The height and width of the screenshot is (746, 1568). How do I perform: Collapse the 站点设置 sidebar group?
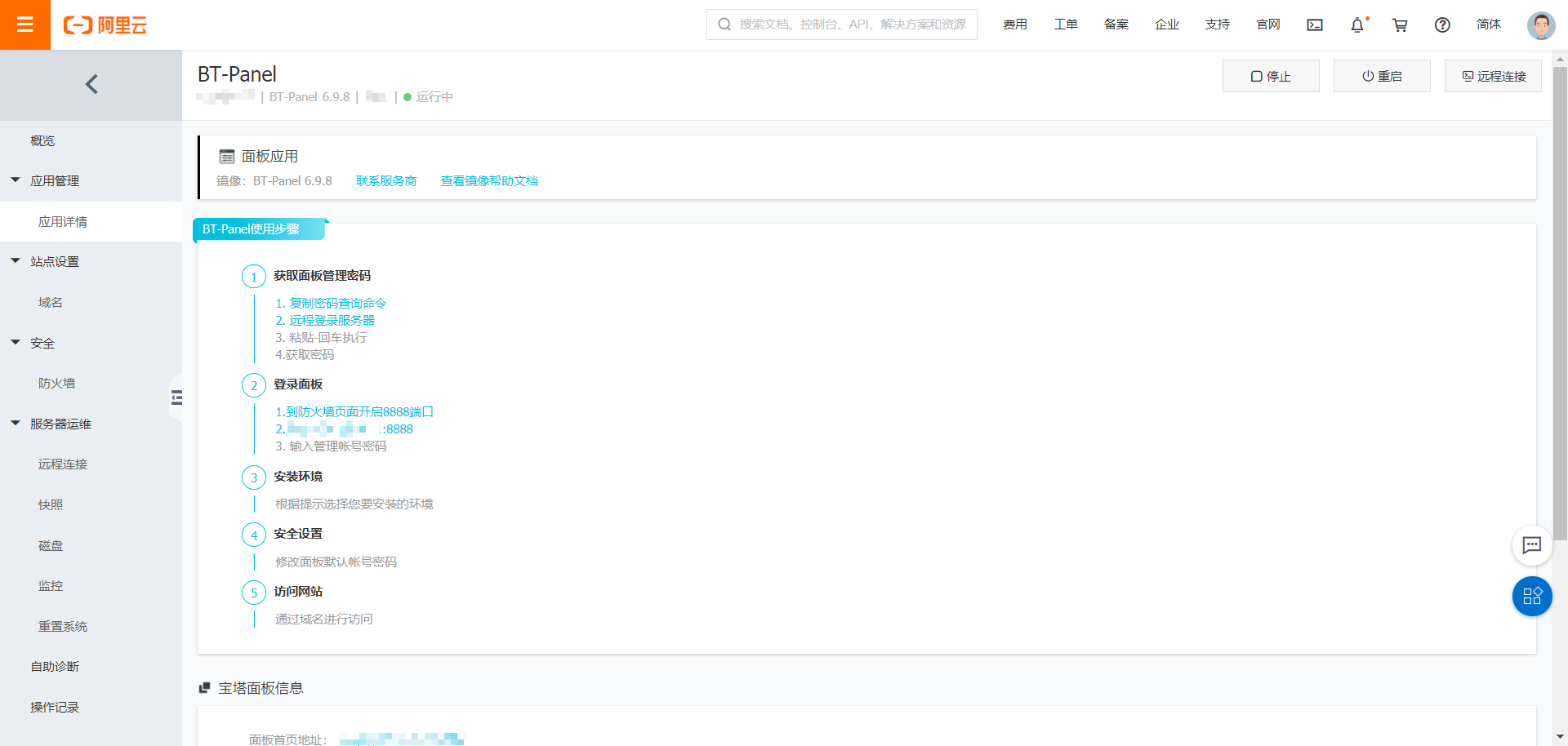[x=16, y=261]
